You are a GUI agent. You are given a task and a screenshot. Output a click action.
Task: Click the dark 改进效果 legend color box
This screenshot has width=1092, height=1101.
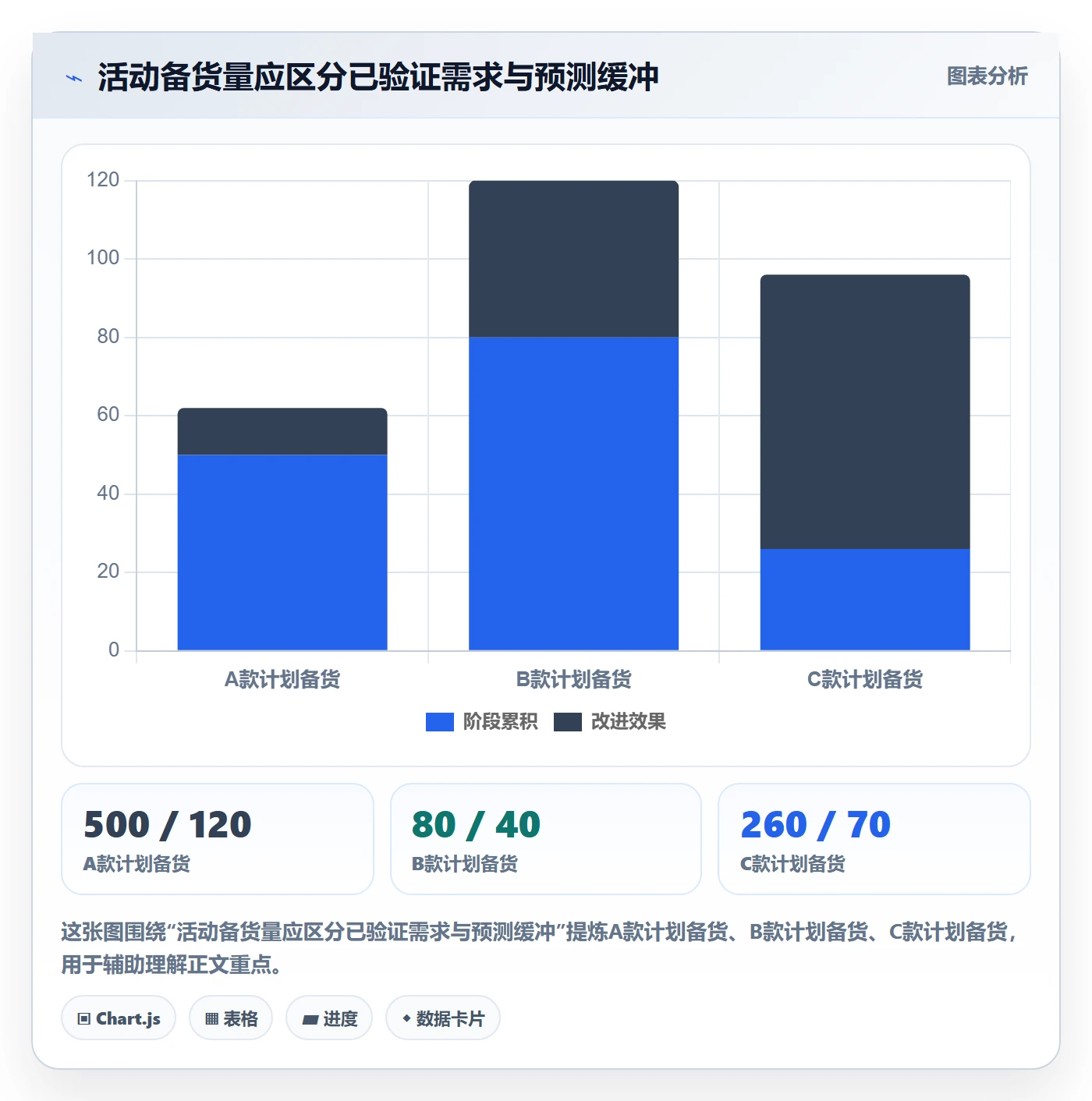click(568, 722)
